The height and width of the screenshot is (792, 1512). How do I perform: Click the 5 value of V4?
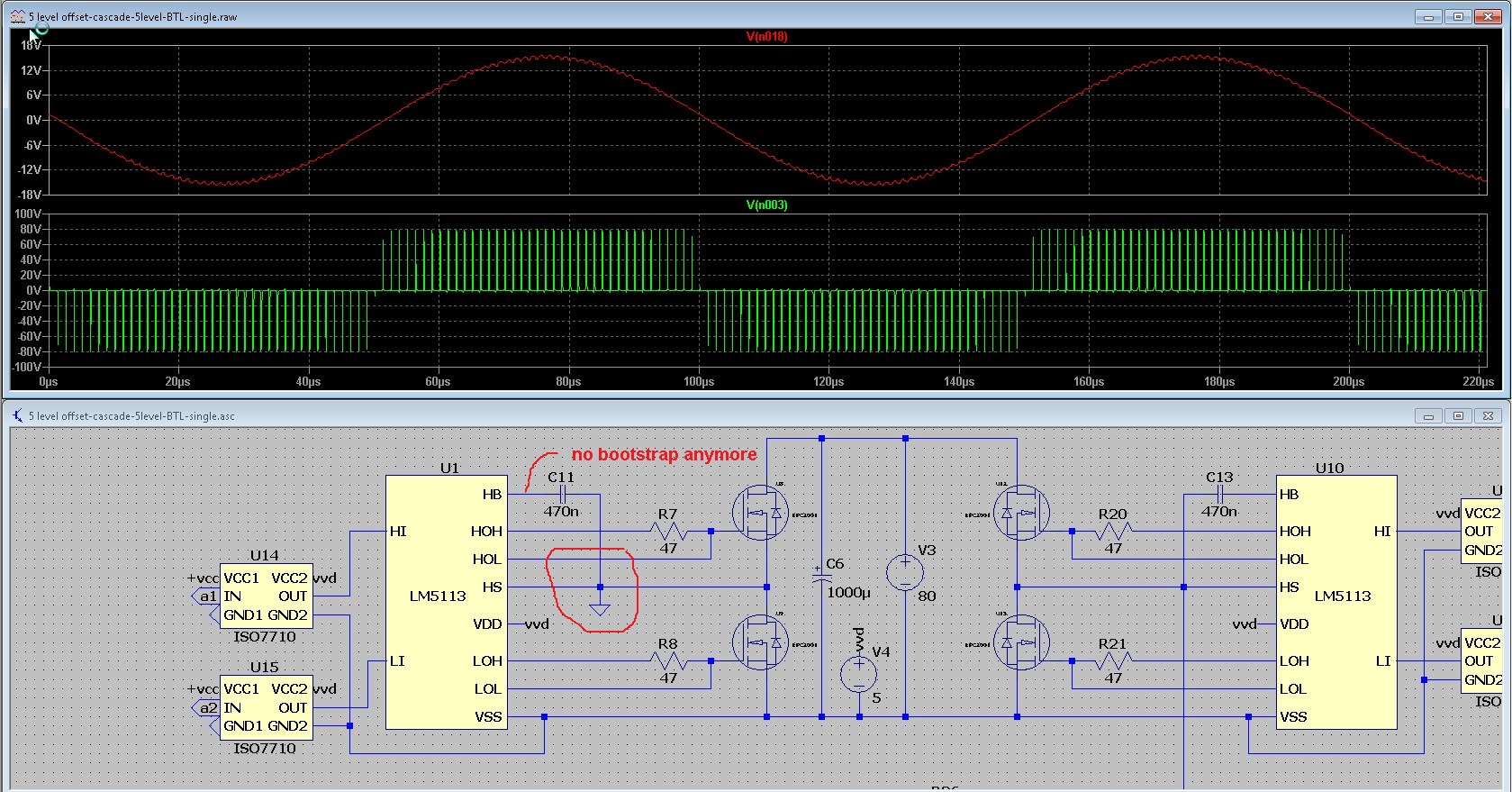click(876, 697)
